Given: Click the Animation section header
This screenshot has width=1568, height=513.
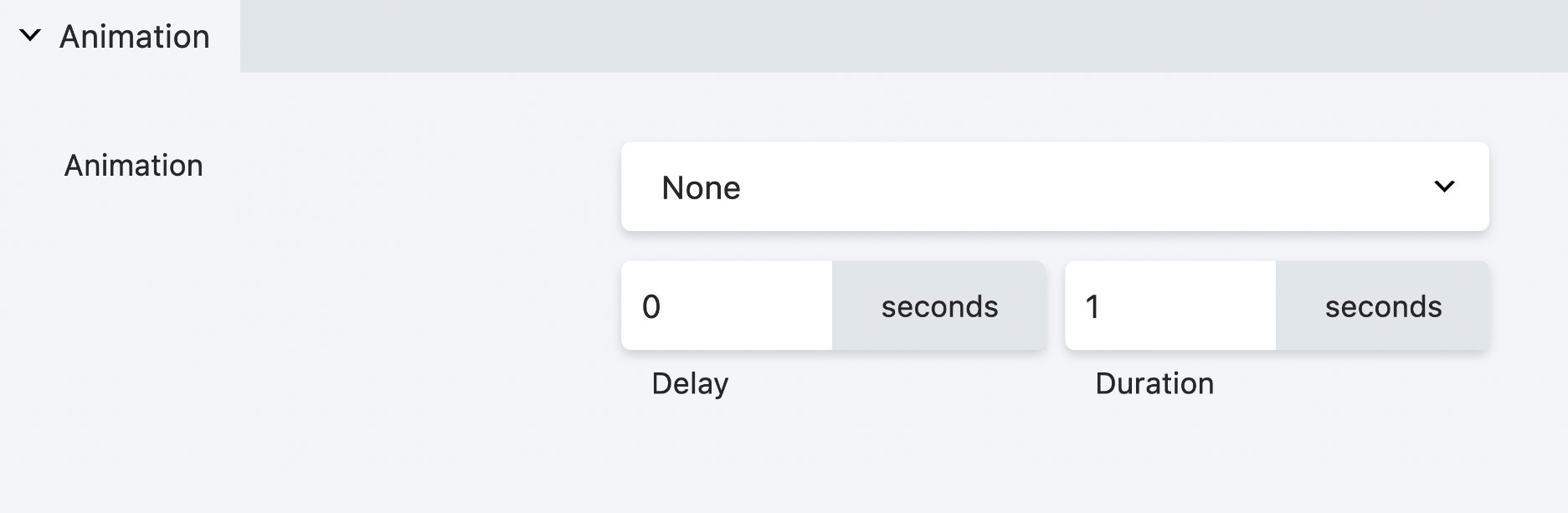Looking at the screenshot, I should click(x=134, y=36).
